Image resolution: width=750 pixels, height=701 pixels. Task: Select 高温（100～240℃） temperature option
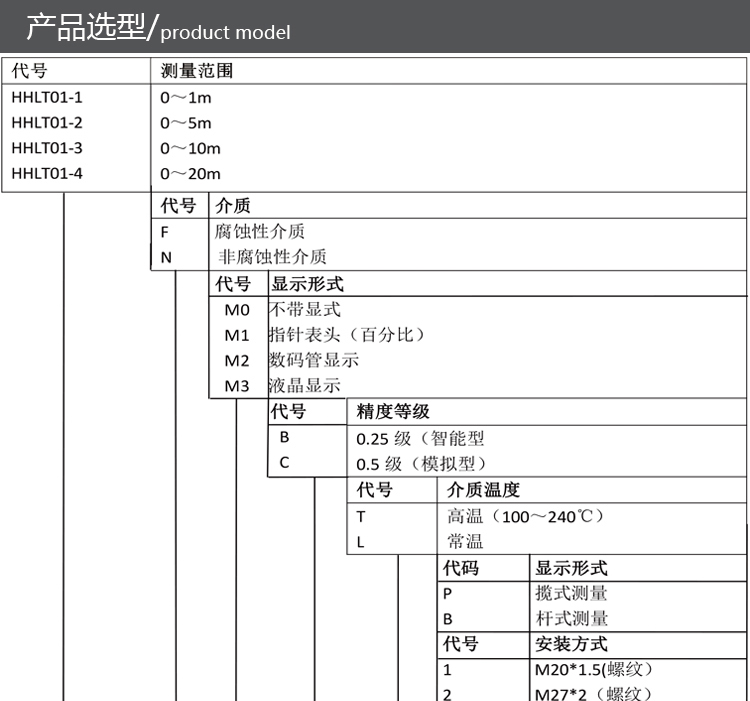coord(525,516)
